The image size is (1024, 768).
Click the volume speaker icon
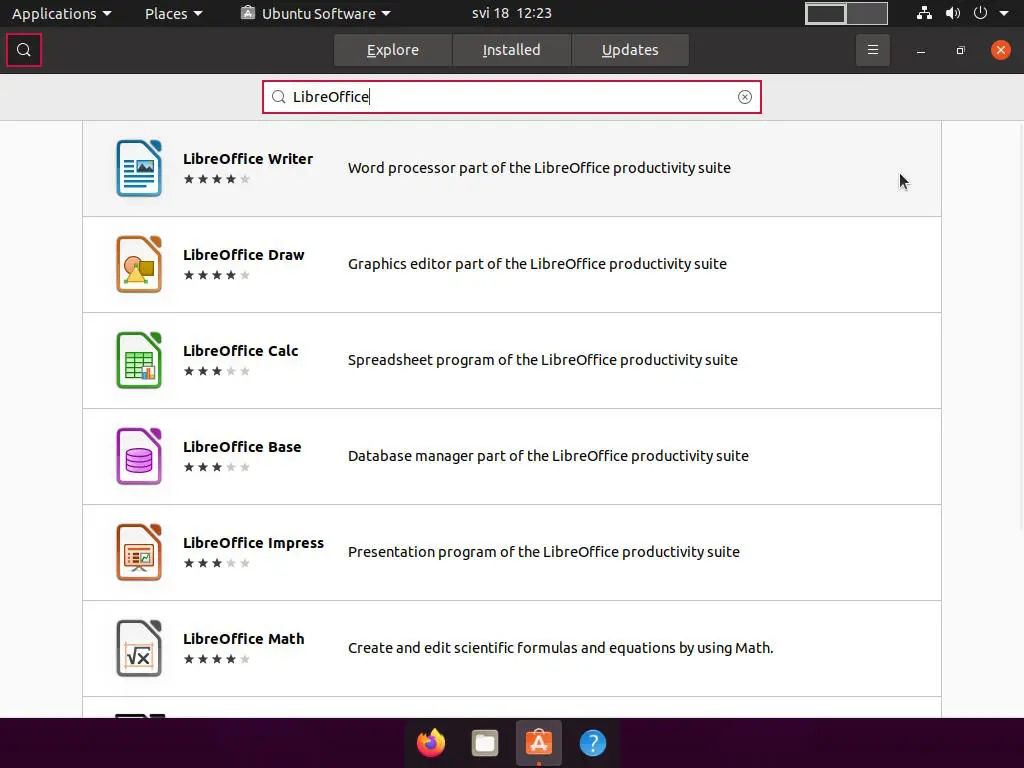[x=953, y=13]
